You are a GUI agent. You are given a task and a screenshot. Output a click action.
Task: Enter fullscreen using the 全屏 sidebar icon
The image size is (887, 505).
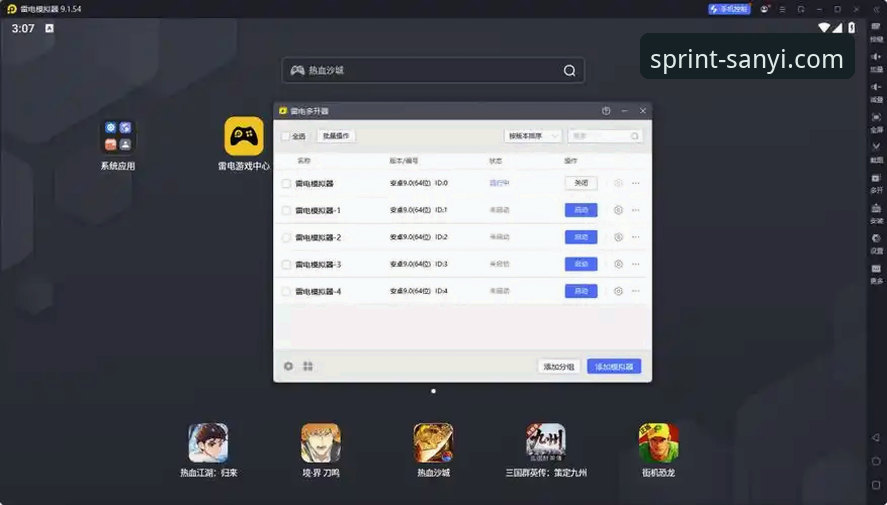pyautogui.click(x=876, y=122)
